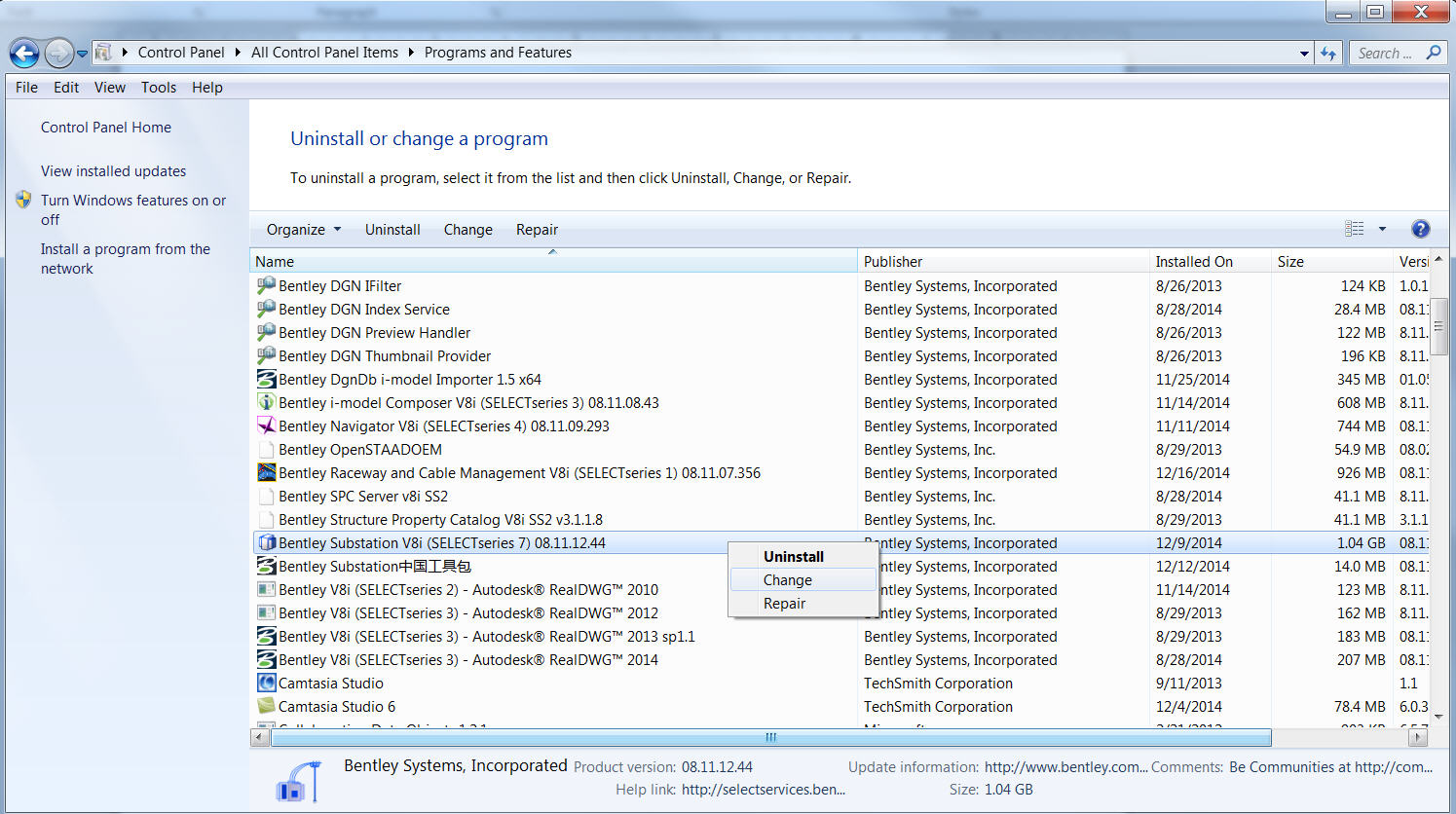Open the Tools menu
Viewport: 1456px width, 814px height.
[159, 88]
